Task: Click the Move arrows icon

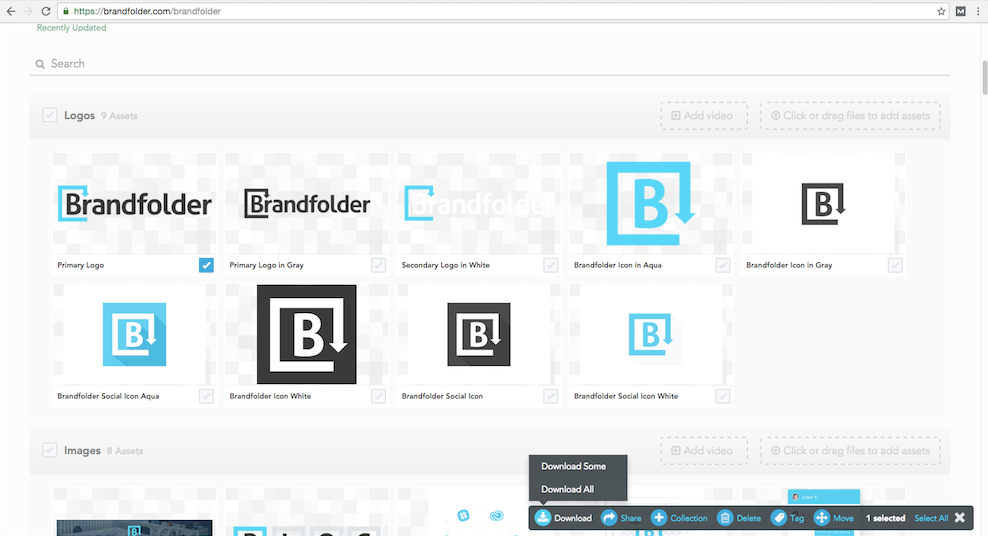Action: point(822,518)
